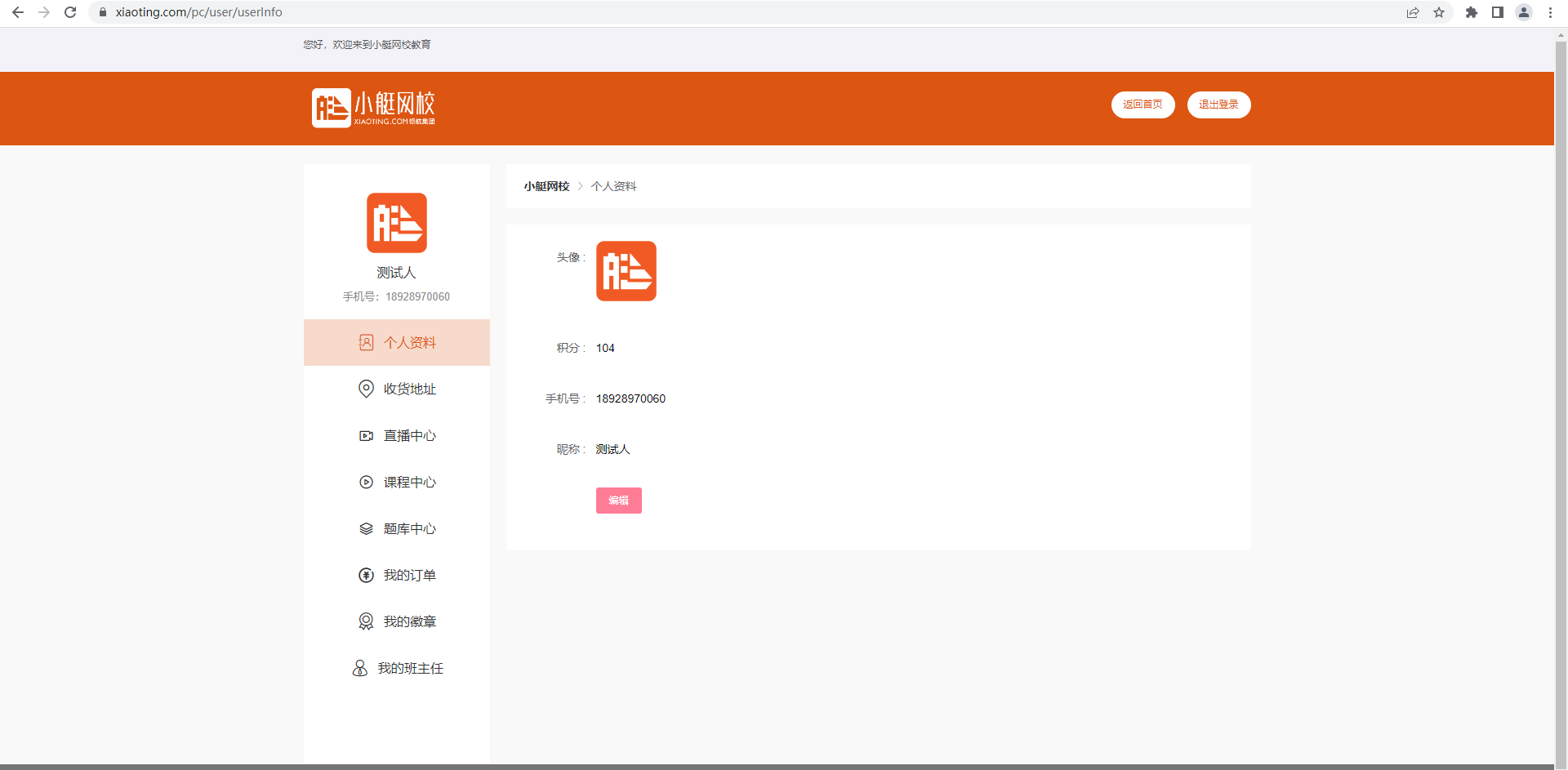Click the sidebar 手机号: 18928970060 text
This screenshot has height=770, width=1568.
pos(396,296)
